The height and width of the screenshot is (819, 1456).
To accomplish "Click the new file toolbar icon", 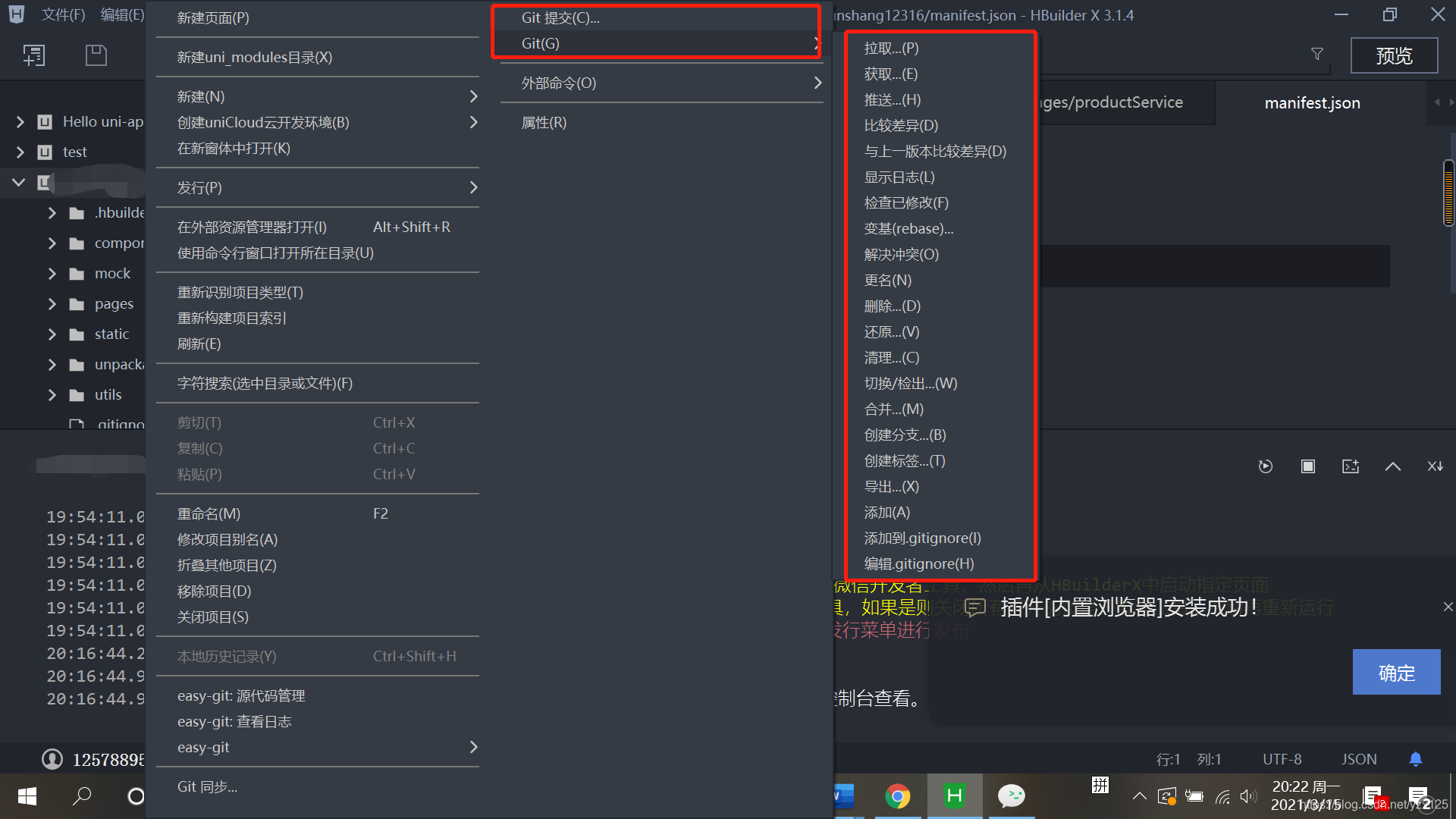I will pos(34,55).
